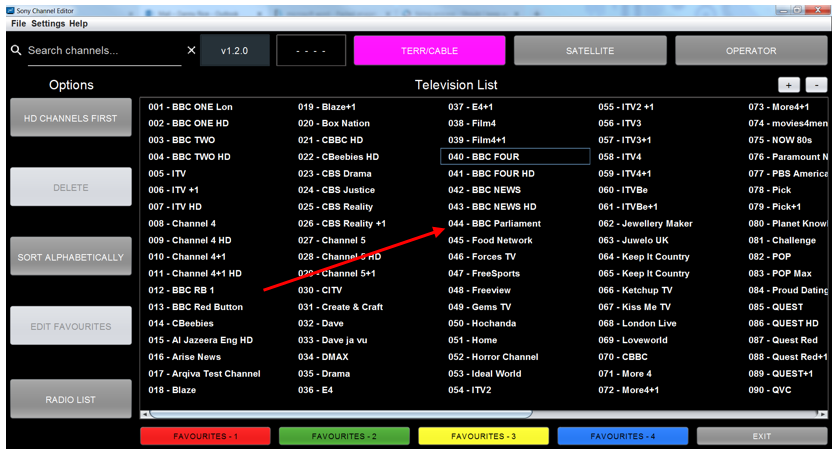The height and width of the screenshot is (457, 838).
Task: Select channel 047 - FreeSports
Action: point(484,274)
